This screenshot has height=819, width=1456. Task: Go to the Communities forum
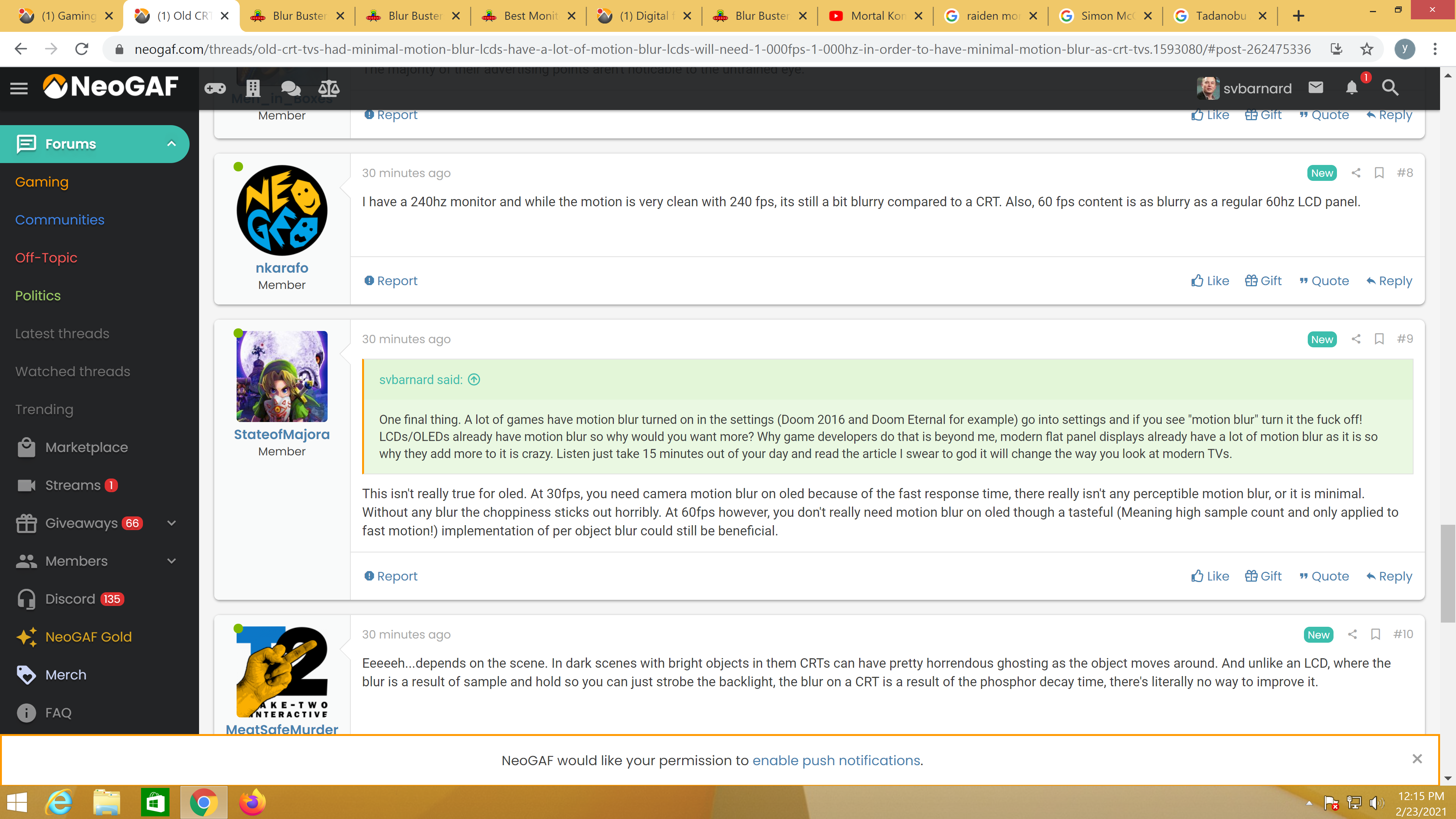(x=60, y=220)
